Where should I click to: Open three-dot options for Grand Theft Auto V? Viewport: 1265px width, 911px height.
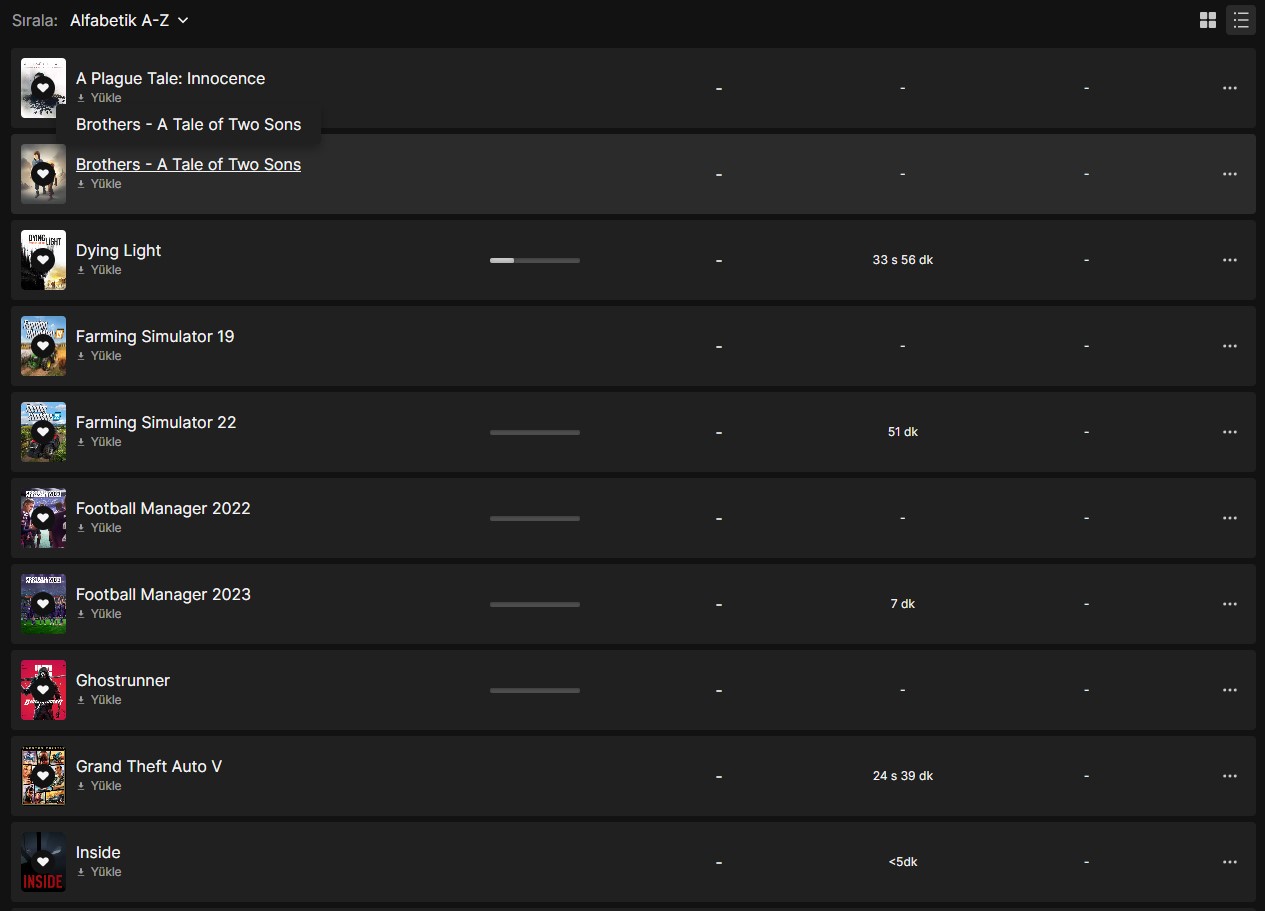[x=1230, y=776]
